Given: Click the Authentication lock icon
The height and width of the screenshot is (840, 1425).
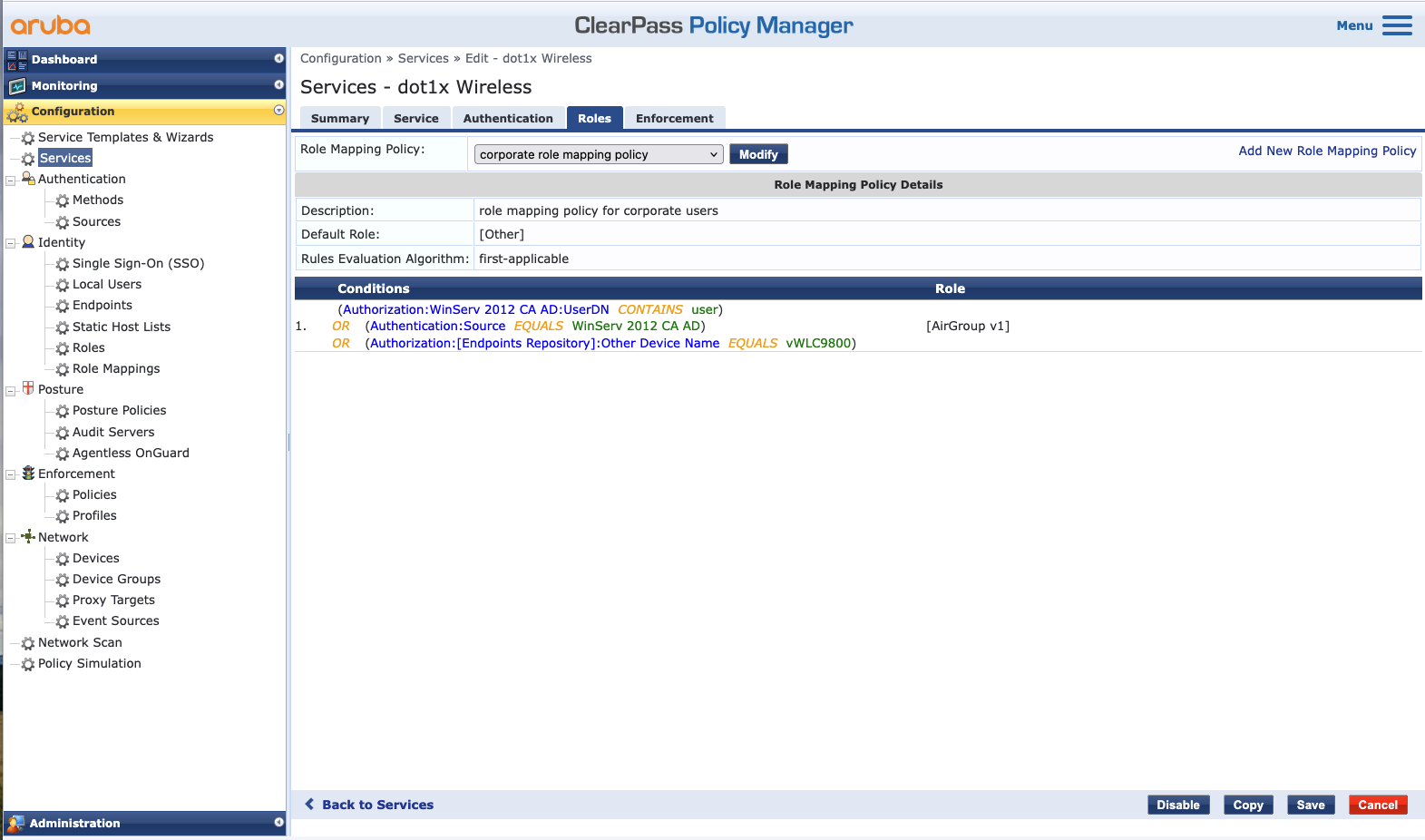Looking at the screenshot, I should [x=28, y=179].
